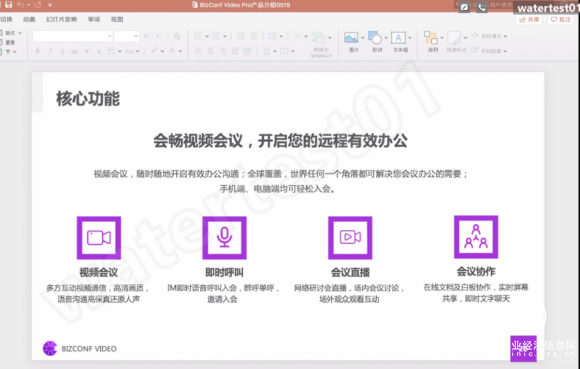580x369 pixels.
Task: Toggle Subscript formatting
Action: tap(99, 51)
